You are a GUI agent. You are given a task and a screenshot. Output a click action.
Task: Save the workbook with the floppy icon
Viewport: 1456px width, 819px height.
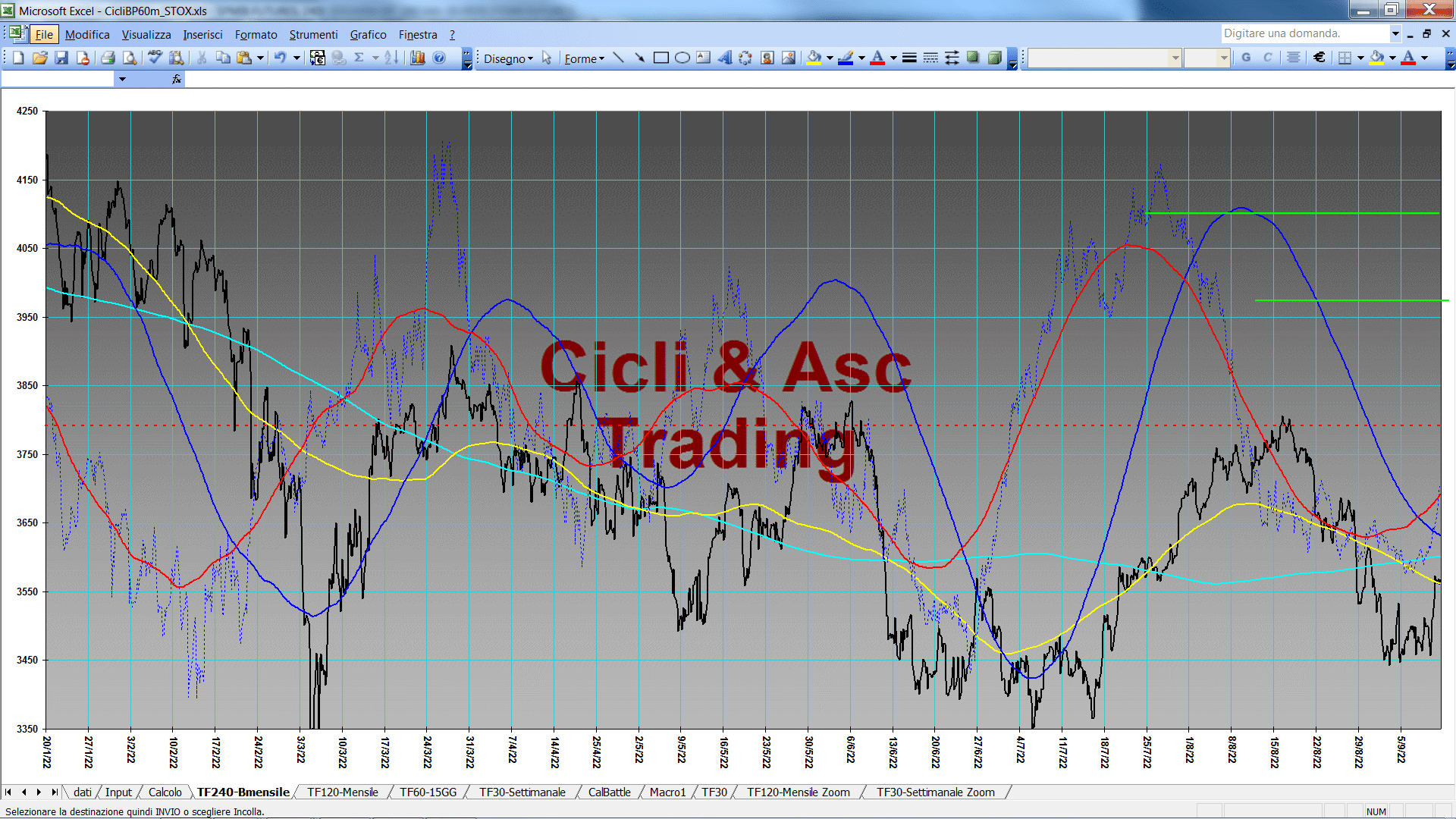61,58
